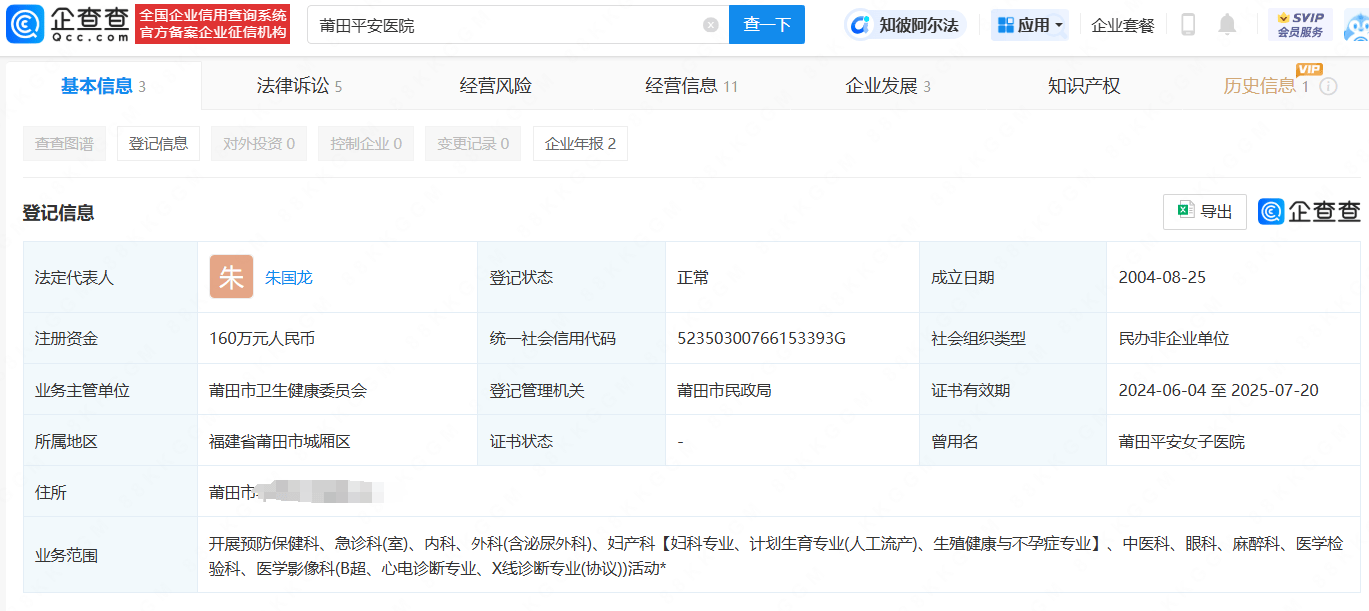Clear the search box with the X icon
This screenshot has width=1369, height=611.
click(x=710, y=25)
